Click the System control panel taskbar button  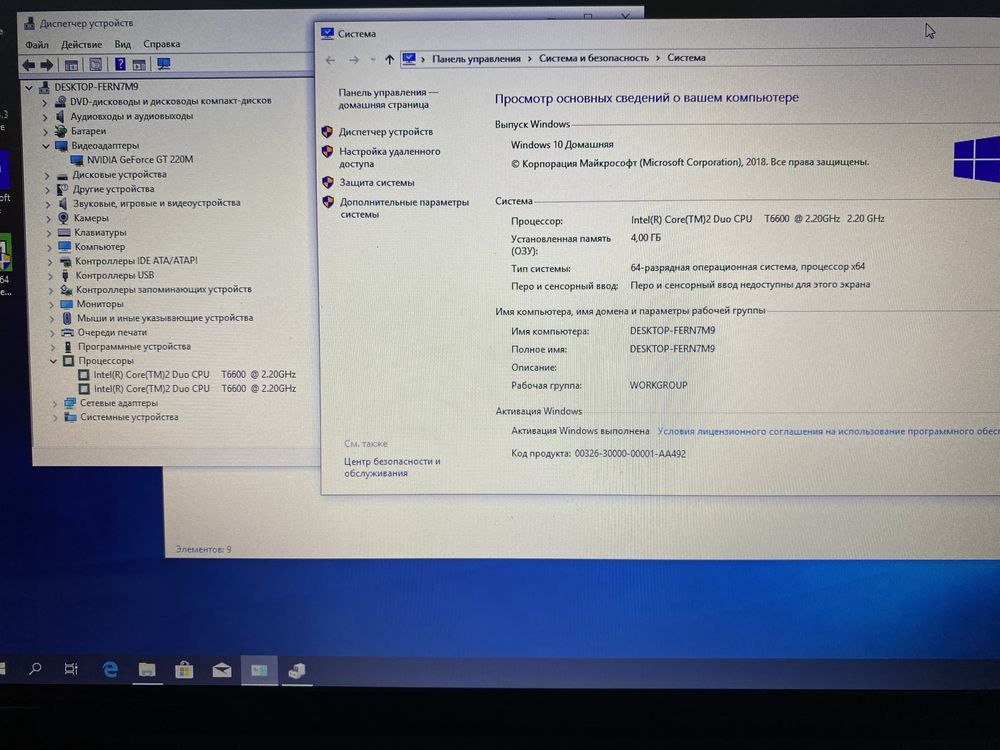(x=259, y=670)
